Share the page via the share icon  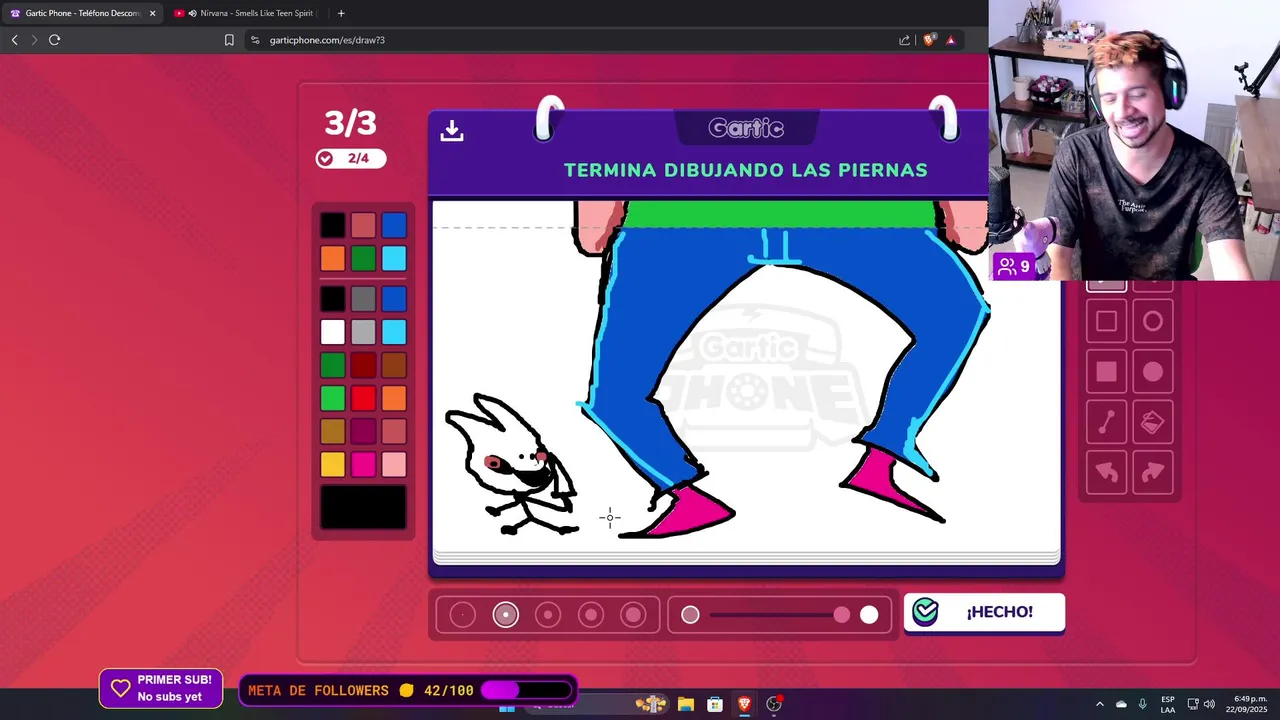(x=905, y=40)
